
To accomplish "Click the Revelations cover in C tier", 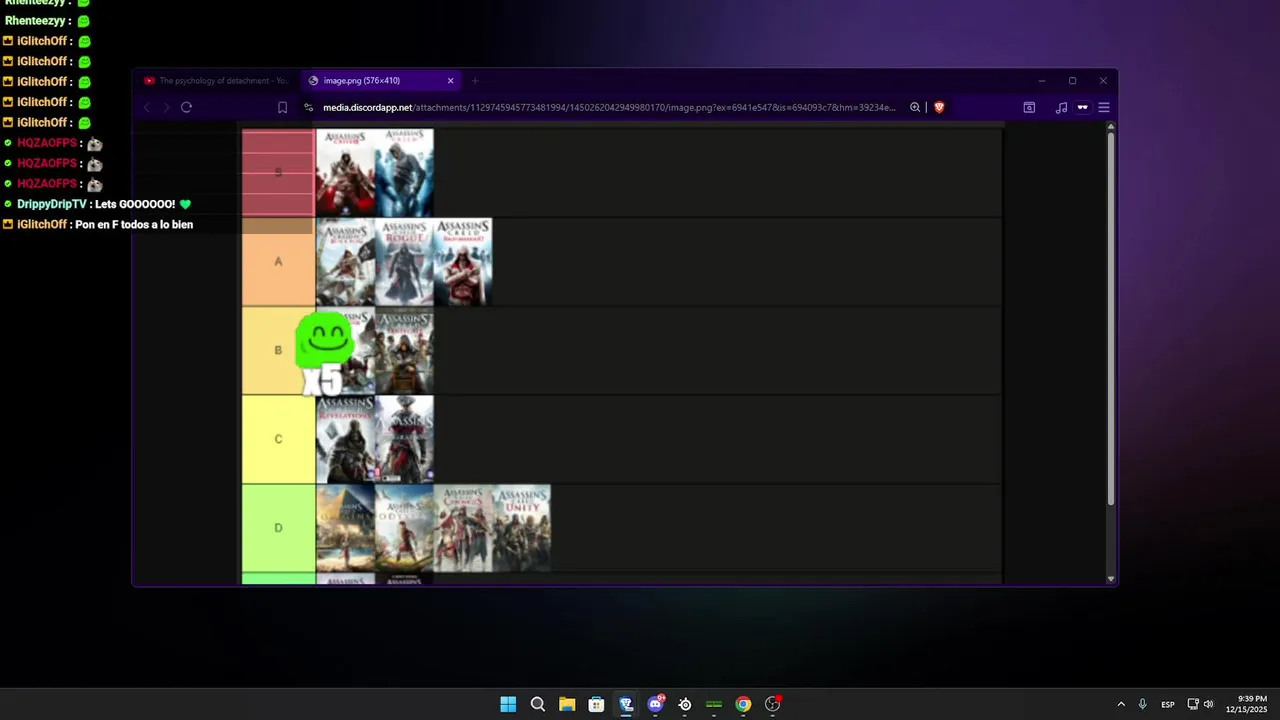I will pyautogui.click(x=345, y=440).
